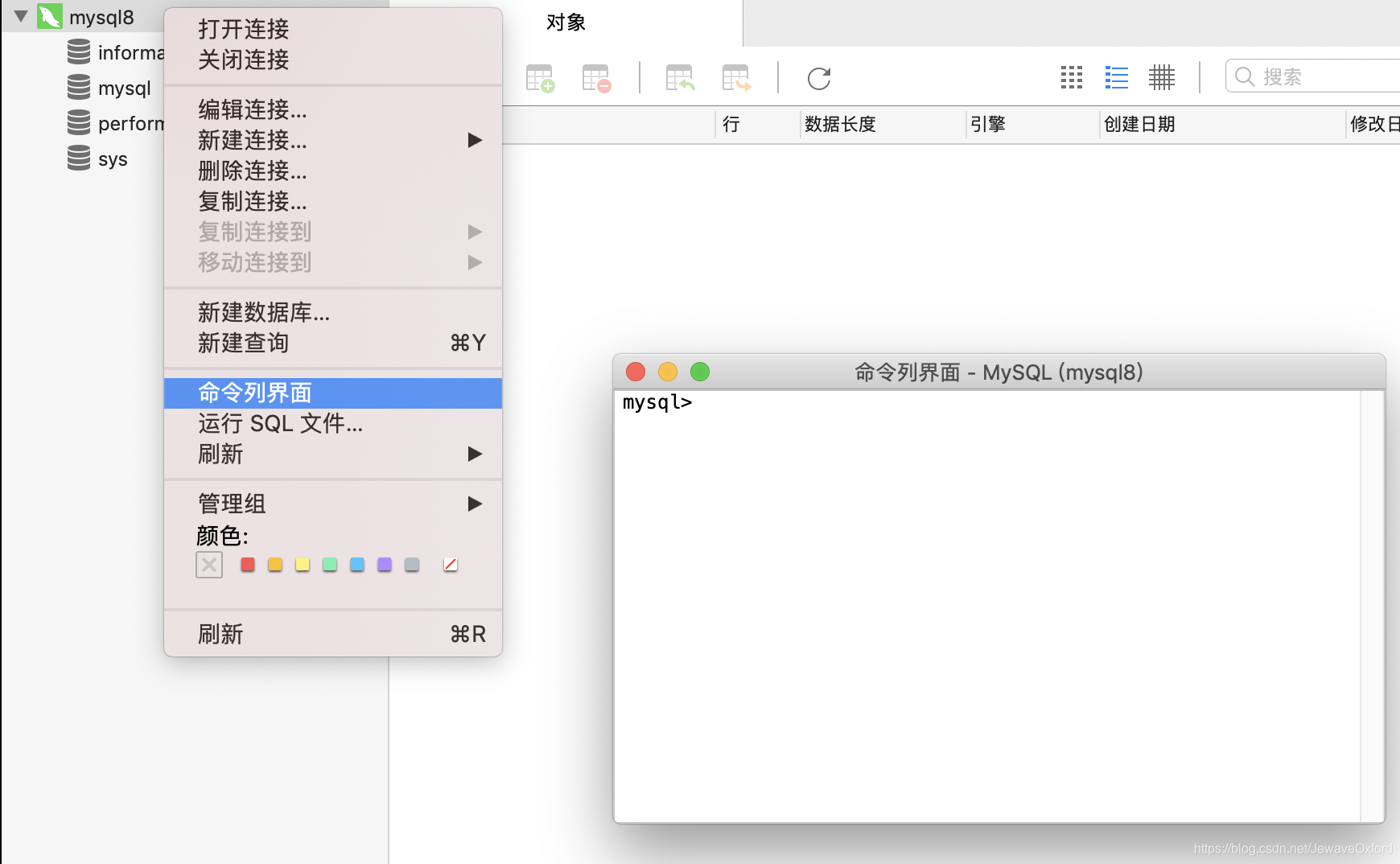Expand the 刷新 submenu arrow
This screenshot has height=864, width=1400.
[x=476, y=454]
